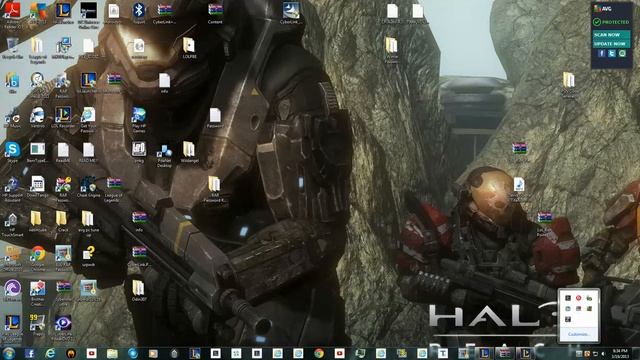Open the Windows Explorer folder on taskbar
The width and height of the screenshot is (640, 360).
[112, 353]
